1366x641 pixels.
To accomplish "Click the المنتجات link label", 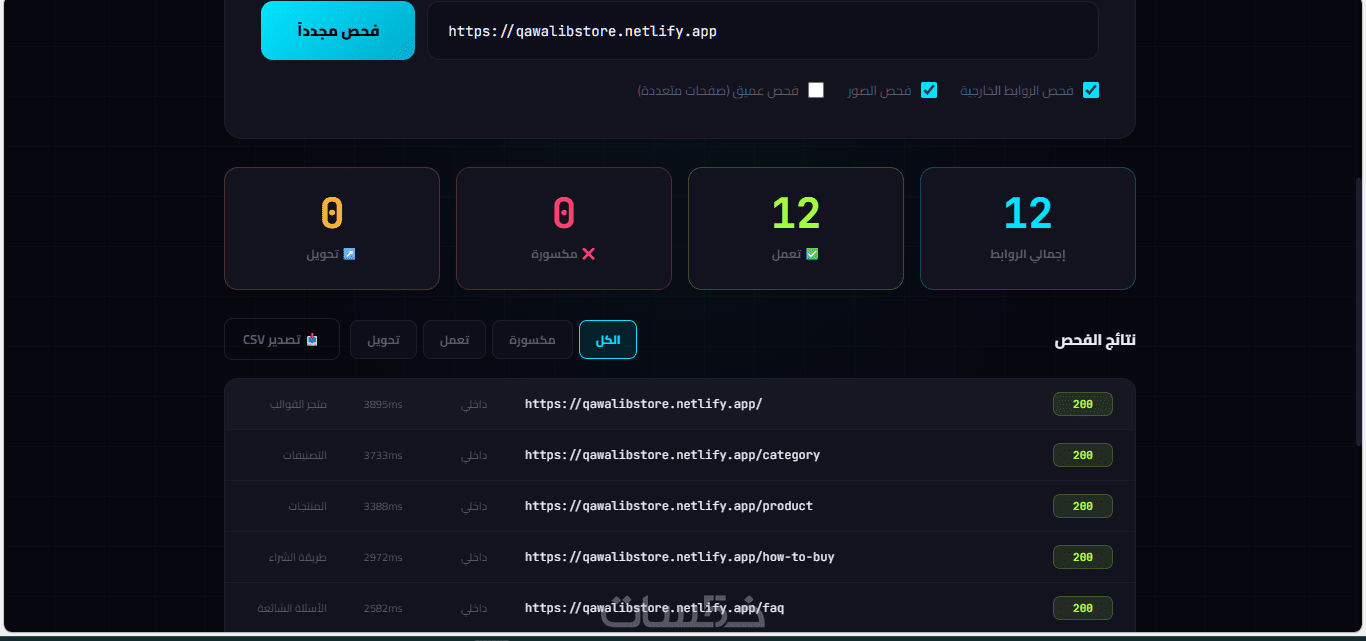I will point(308,507).
